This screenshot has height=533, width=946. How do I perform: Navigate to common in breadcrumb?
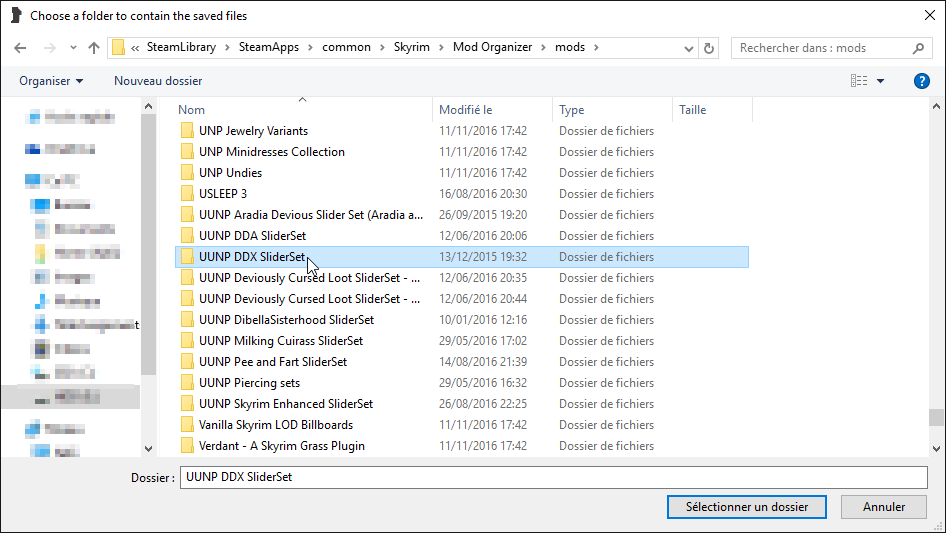346,47
